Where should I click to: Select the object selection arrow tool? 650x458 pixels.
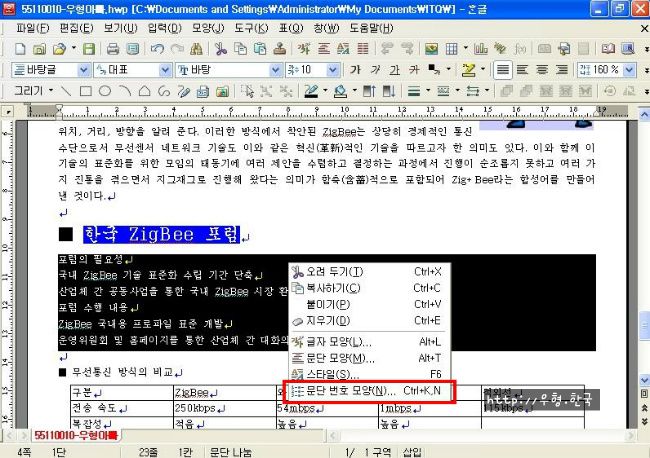pos(247,91)
